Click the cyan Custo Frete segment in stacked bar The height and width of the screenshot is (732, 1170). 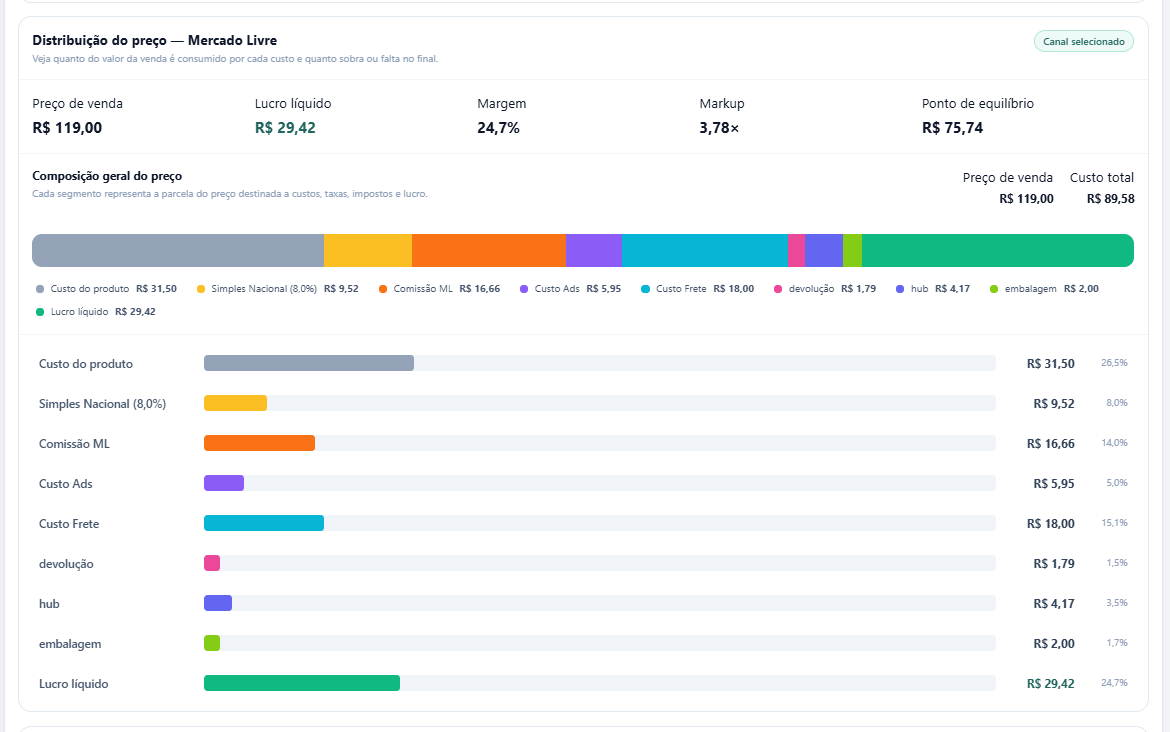[x=704, y=251]
